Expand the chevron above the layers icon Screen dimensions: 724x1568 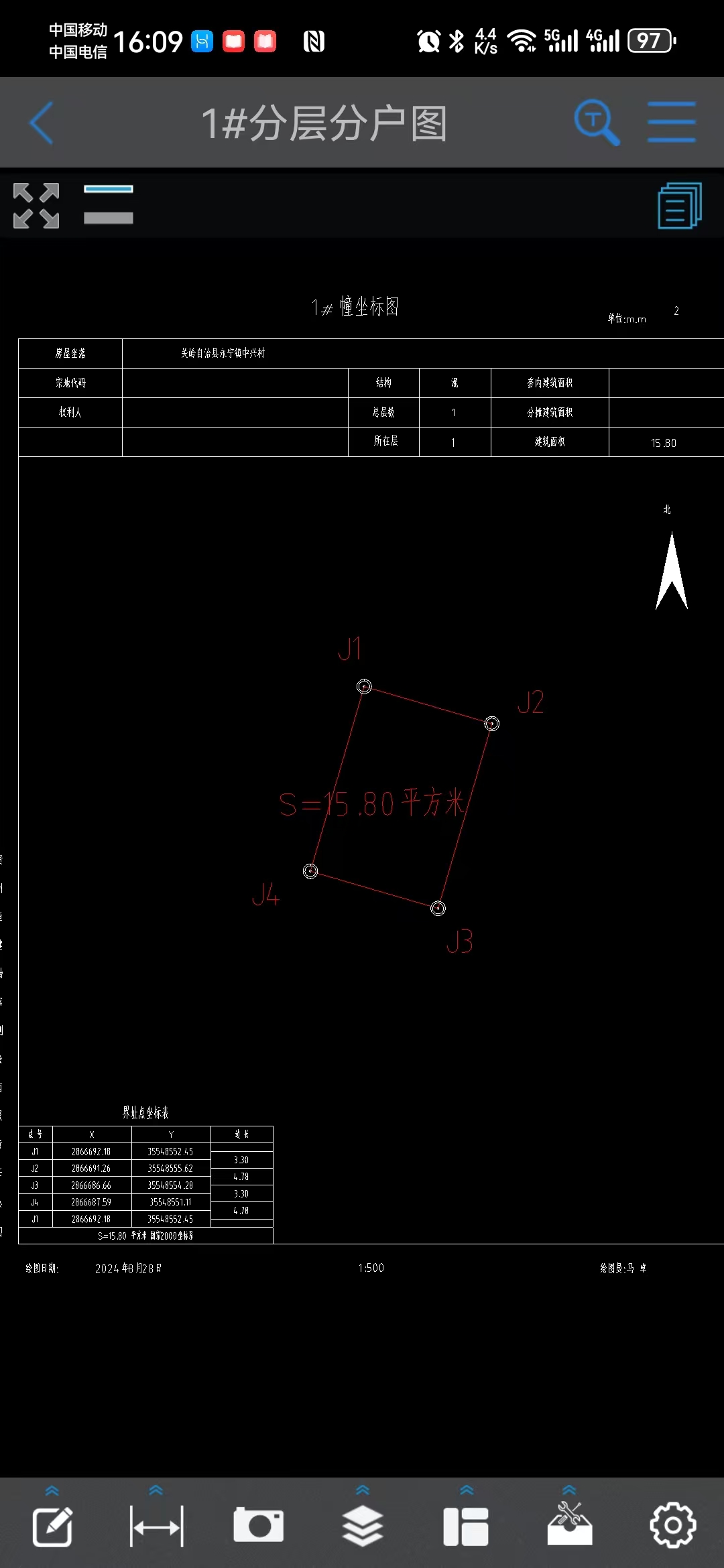363,1490
